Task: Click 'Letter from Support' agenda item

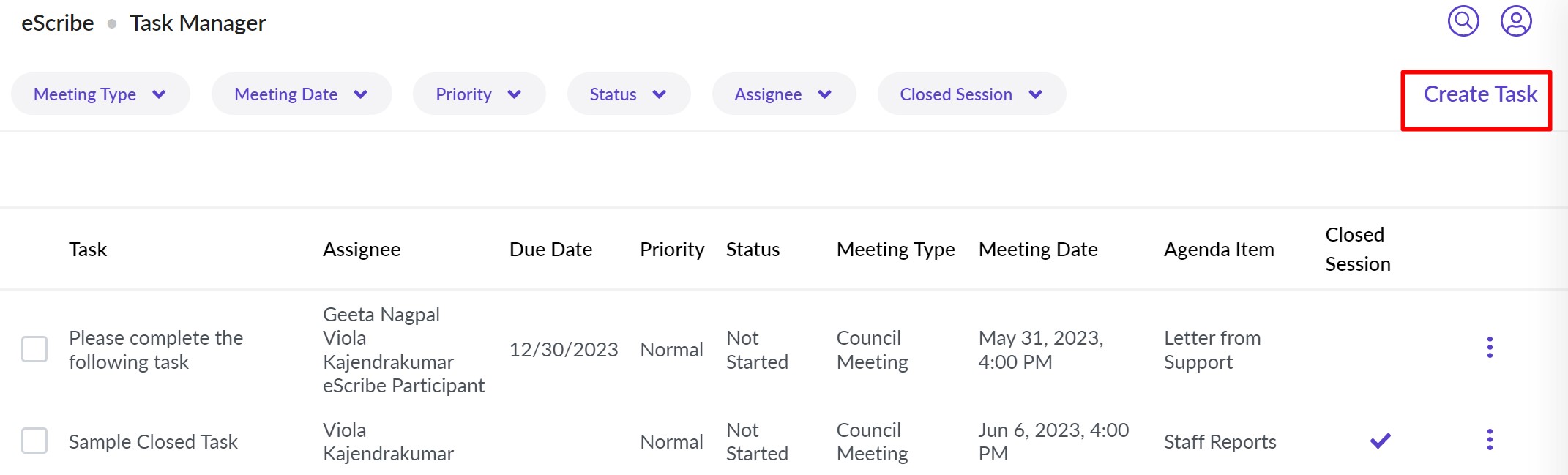Action: click(x=1212, y=350)
